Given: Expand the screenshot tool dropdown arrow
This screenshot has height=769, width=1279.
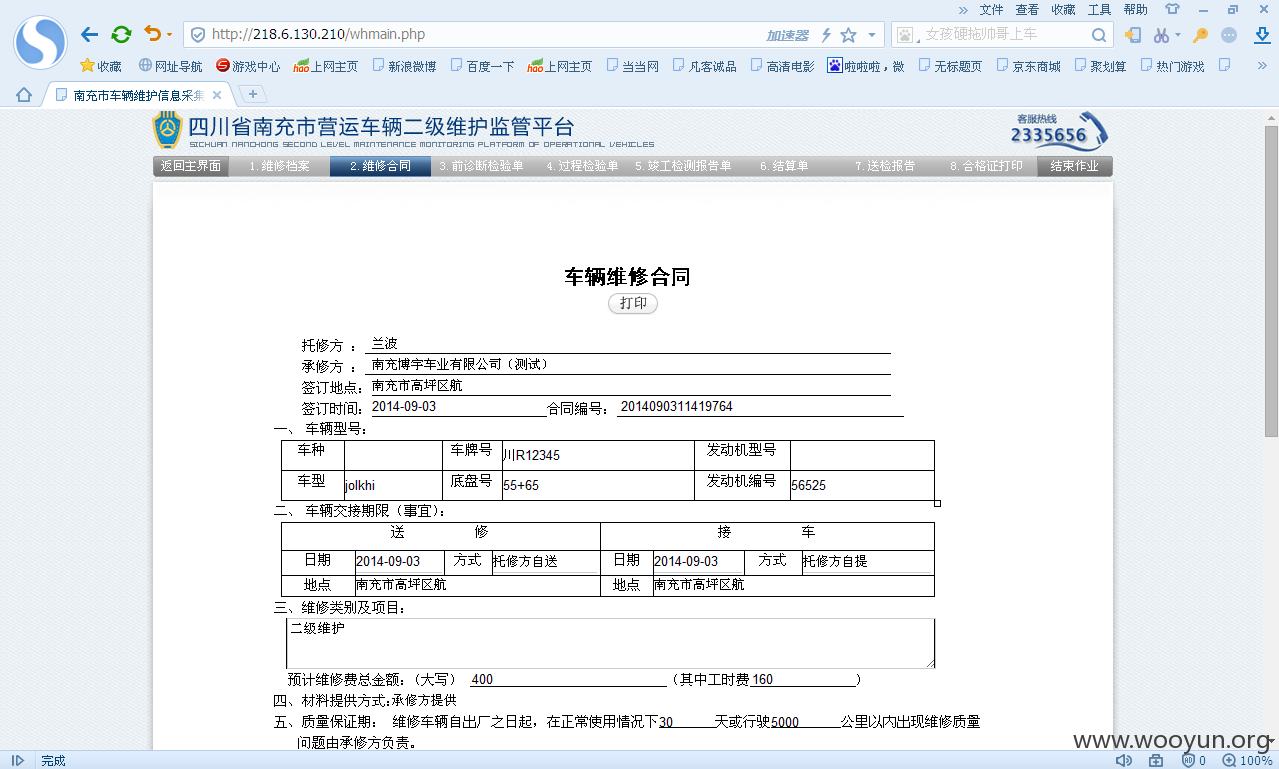Looking at the screenshot, I should [x=1177, y=35].
